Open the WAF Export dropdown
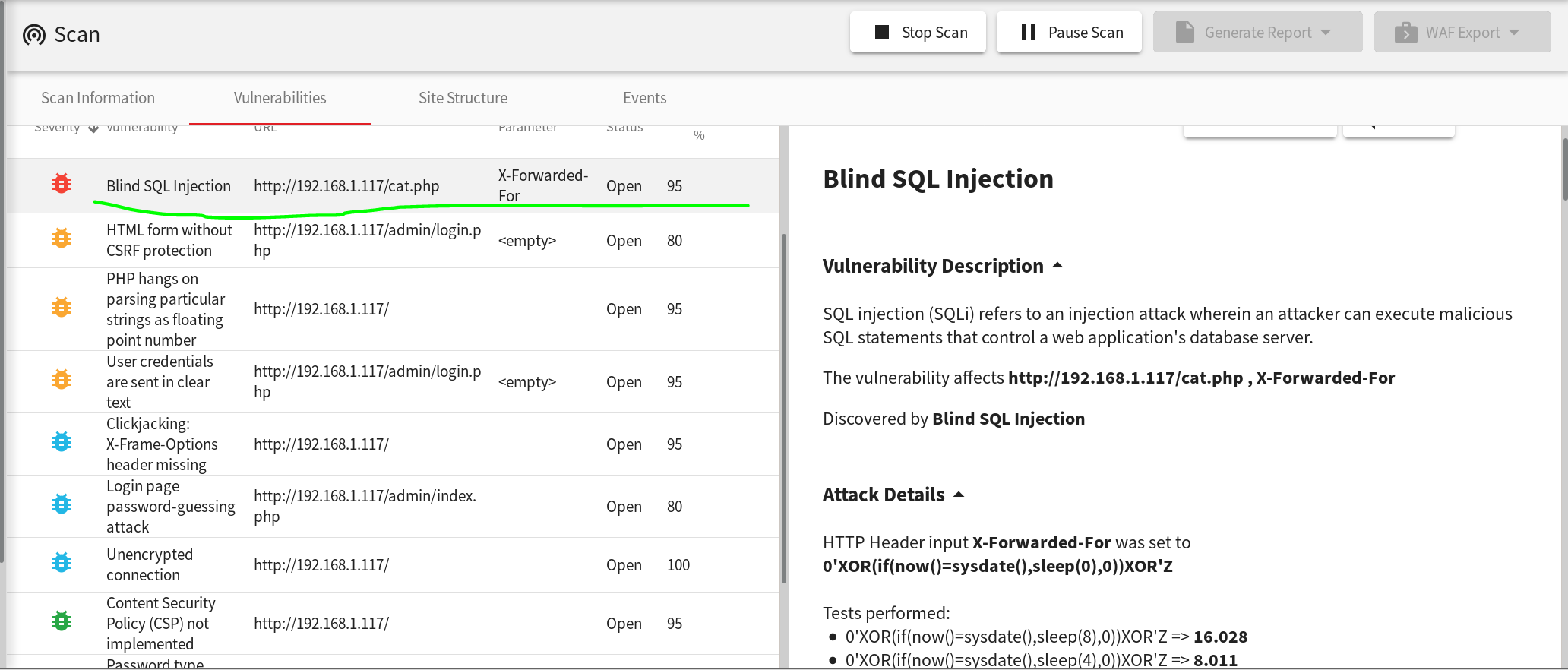 [1462, 33]
